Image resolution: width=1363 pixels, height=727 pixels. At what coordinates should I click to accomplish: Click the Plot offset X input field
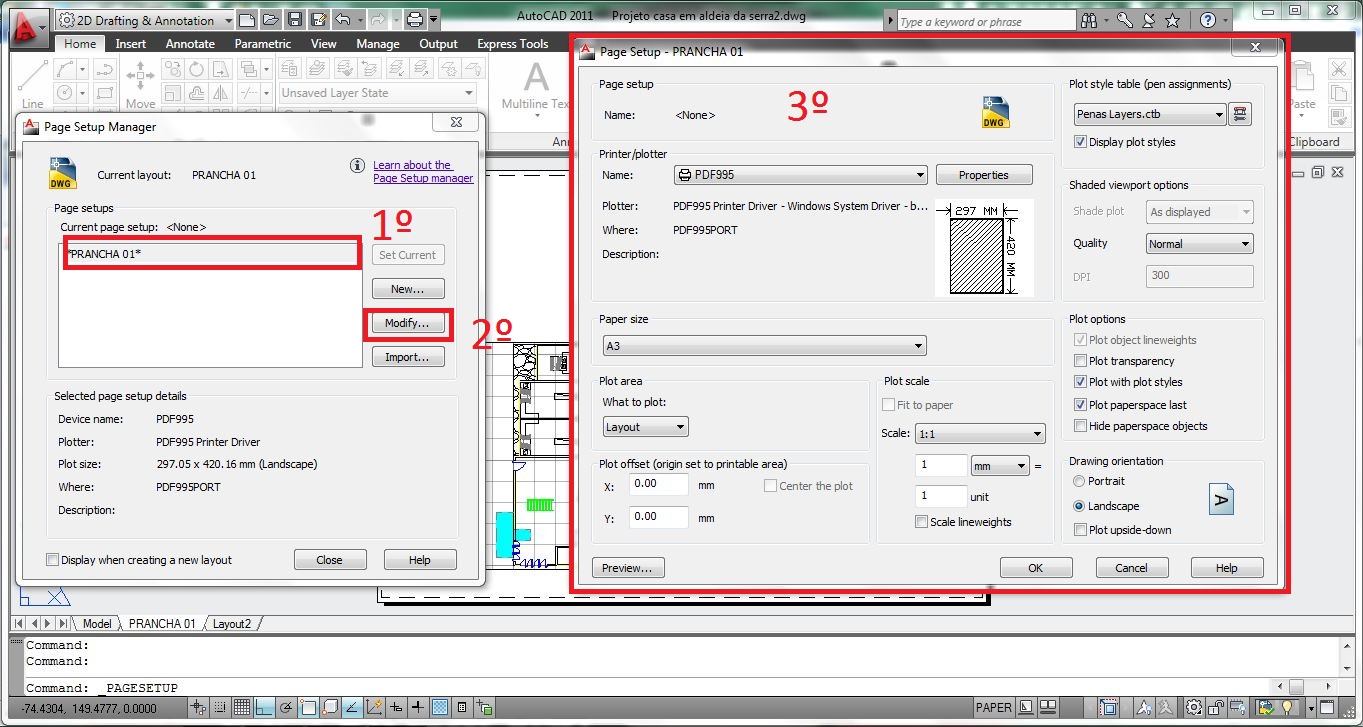[657, 485]
